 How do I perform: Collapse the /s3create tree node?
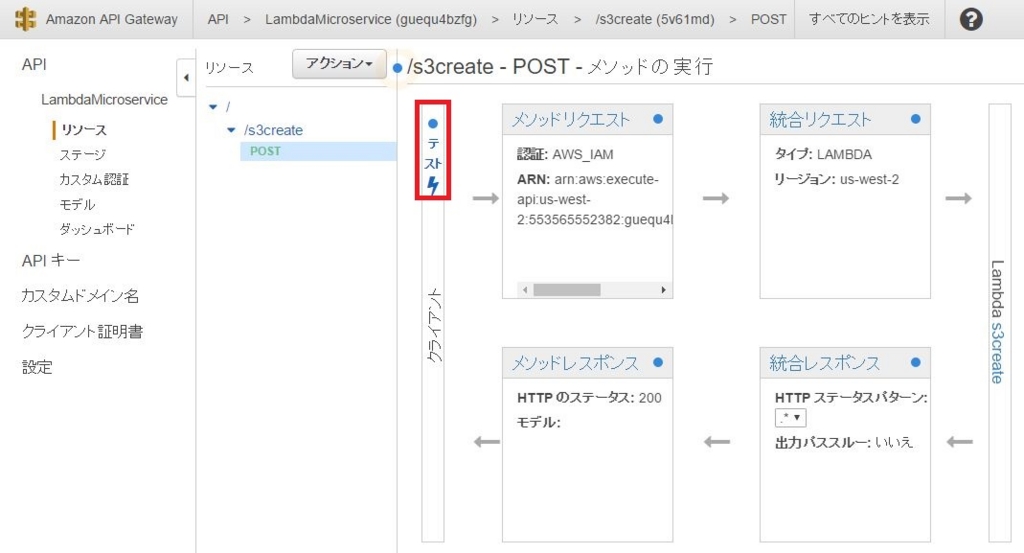click(x=231, y=130)
